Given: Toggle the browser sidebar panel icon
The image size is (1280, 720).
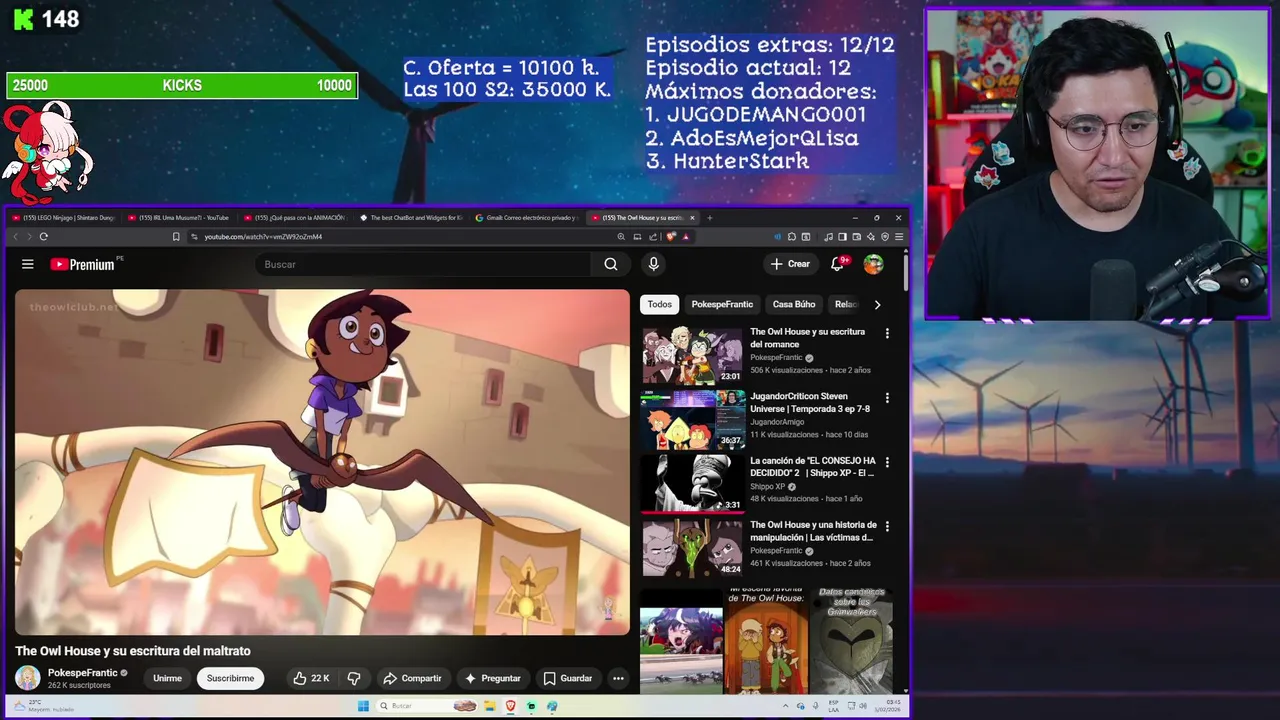Looking at the screenshot, I should click(842, 237).
